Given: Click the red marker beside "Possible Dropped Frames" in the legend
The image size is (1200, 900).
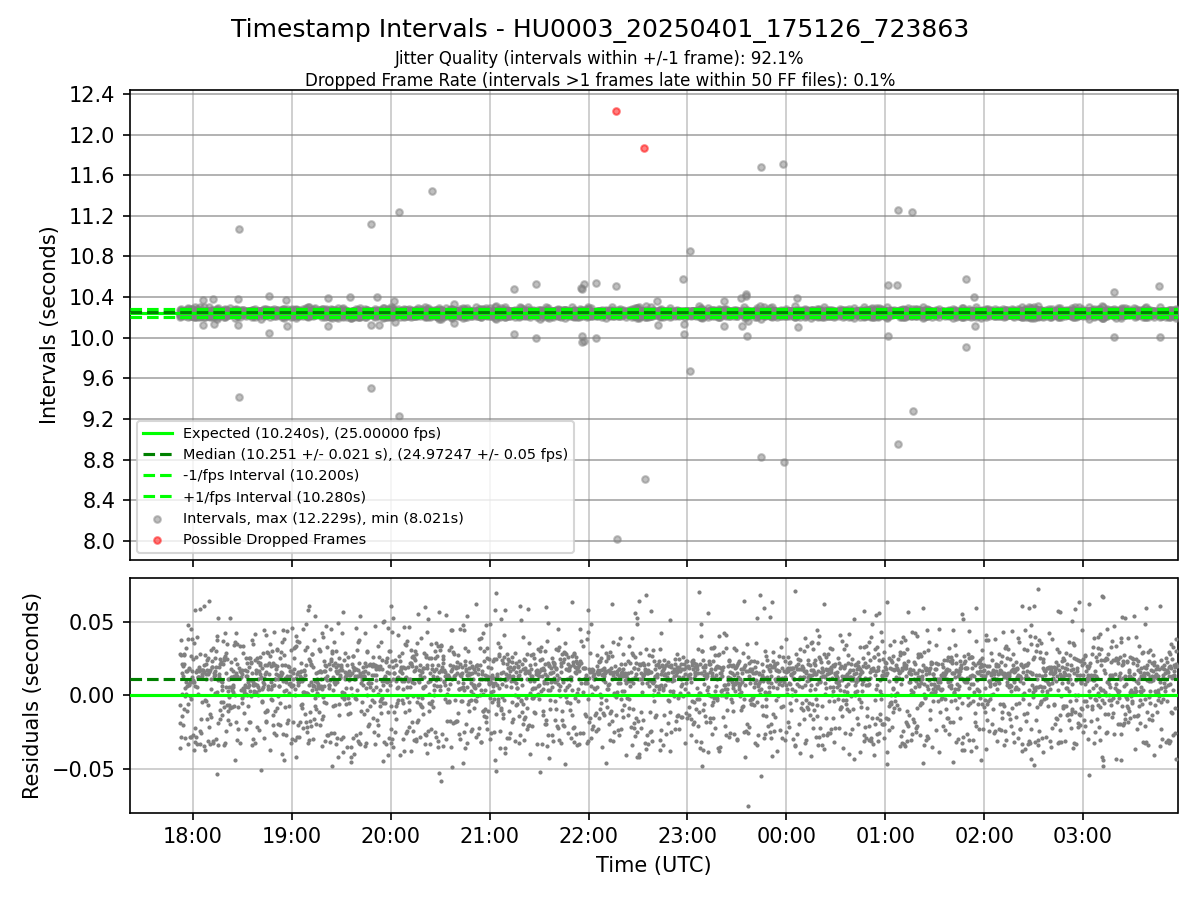Looking at the screenshot, I should click(x=156, y=539).
